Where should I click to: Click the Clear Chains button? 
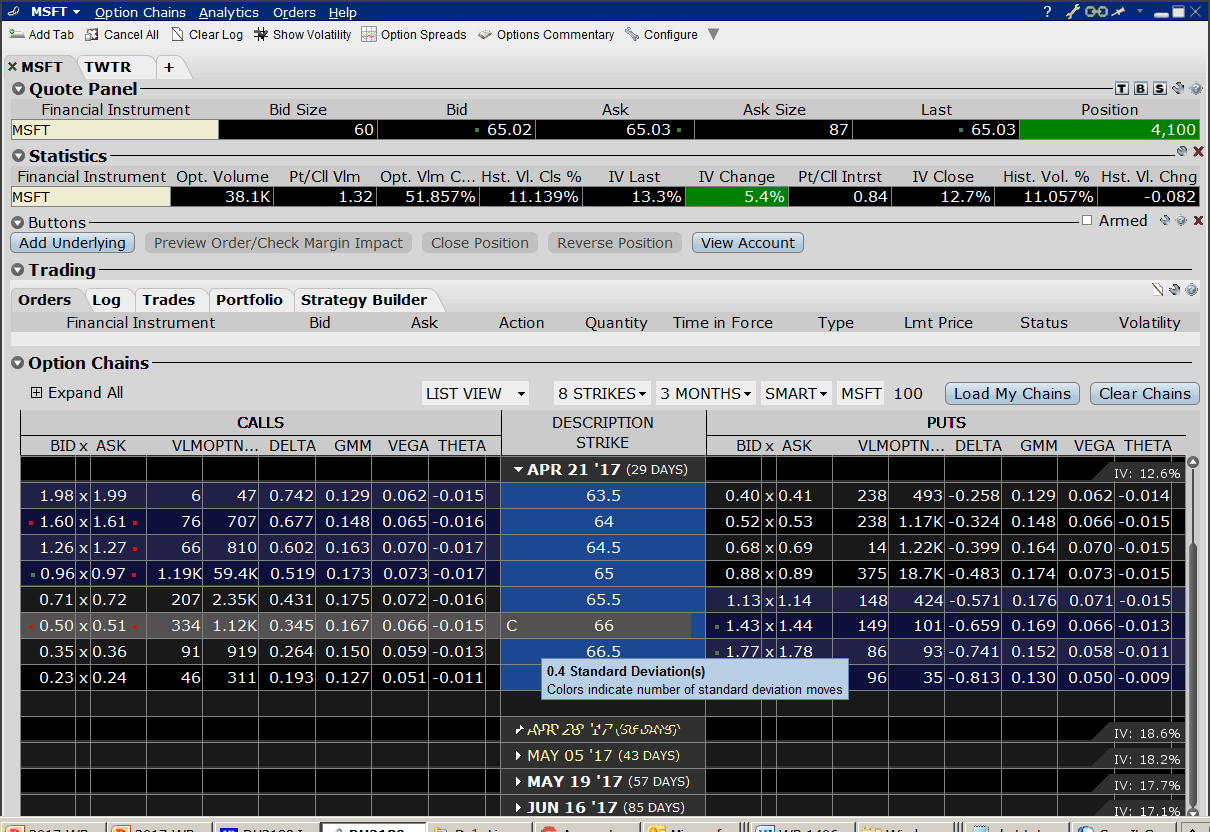coord(1145,393)
